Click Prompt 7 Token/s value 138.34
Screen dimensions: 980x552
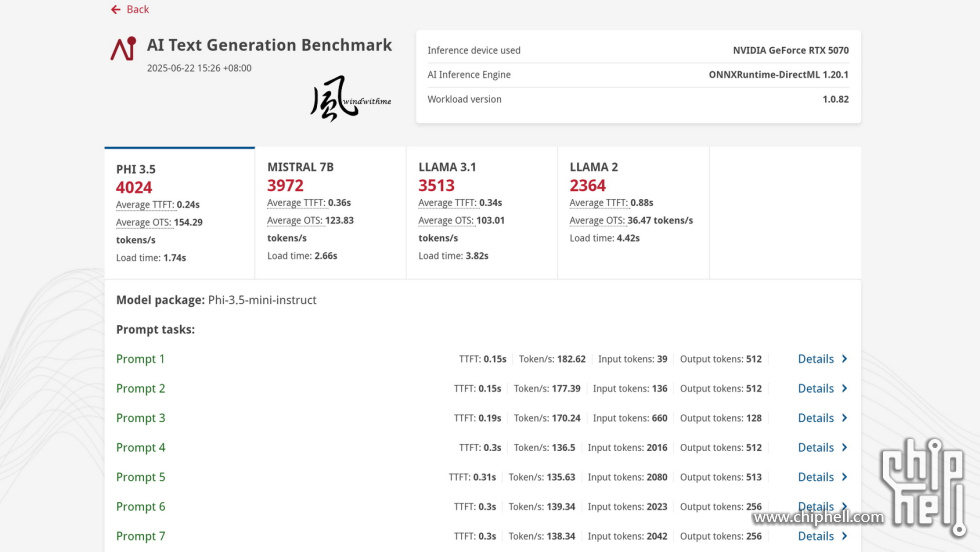[x=561, y=536]
